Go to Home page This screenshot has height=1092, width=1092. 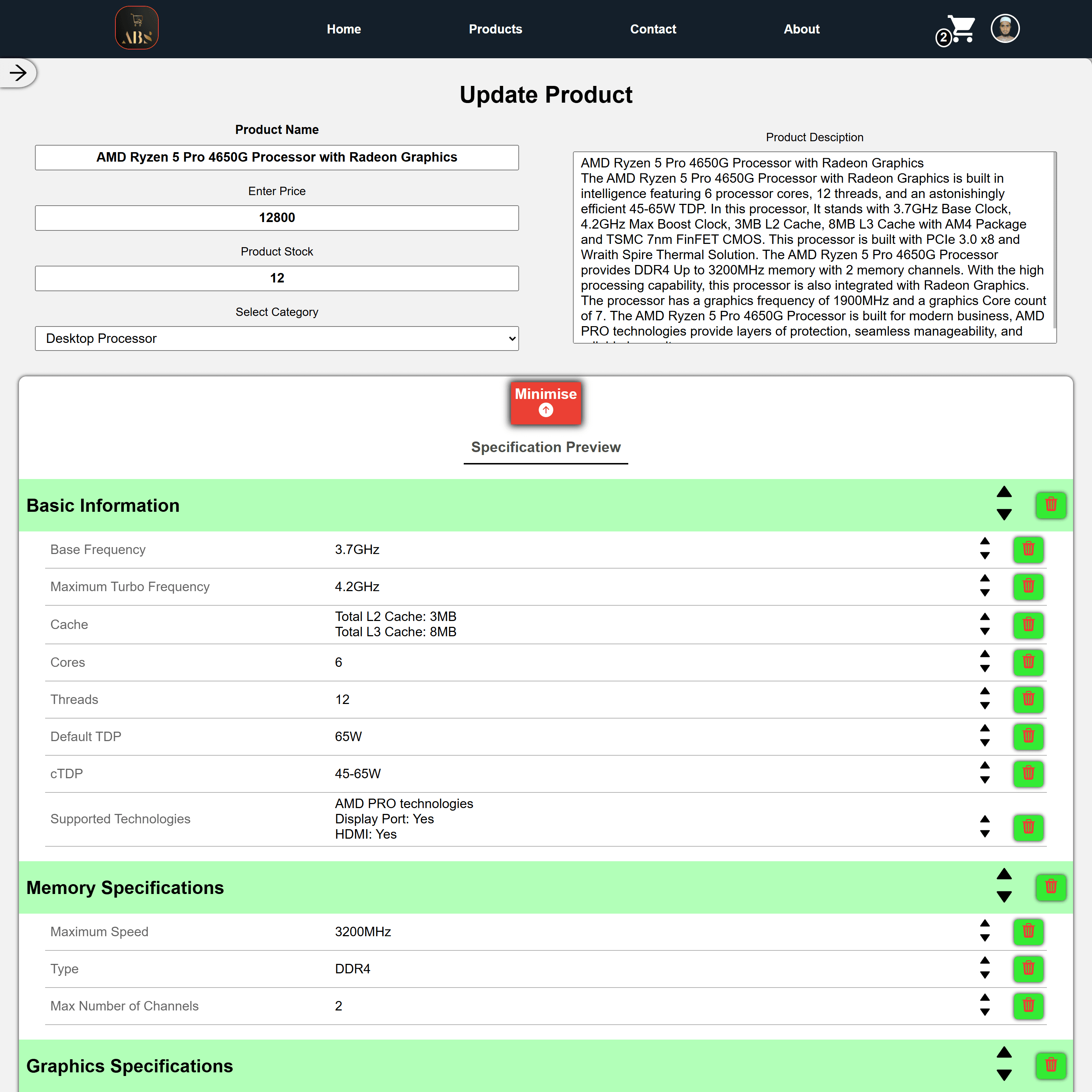[x=344, y=29]
